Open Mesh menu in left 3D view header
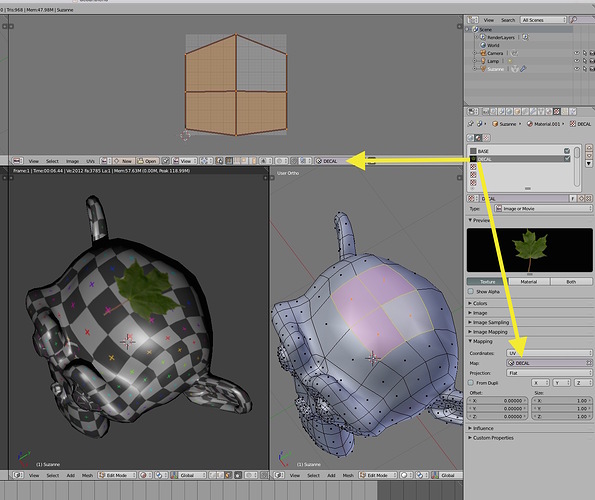The width and height of the screenshot is (595, 500). click(x=87, y=475)
